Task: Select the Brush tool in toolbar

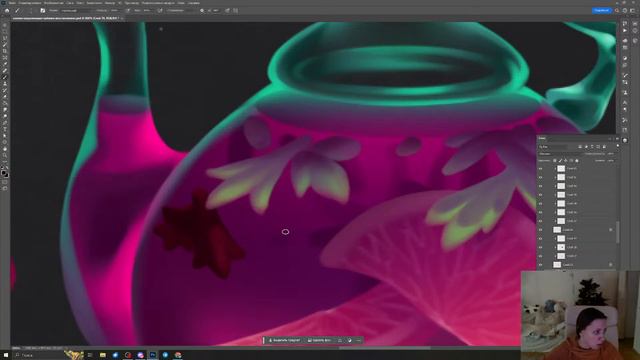Action: tap(5, 77)
